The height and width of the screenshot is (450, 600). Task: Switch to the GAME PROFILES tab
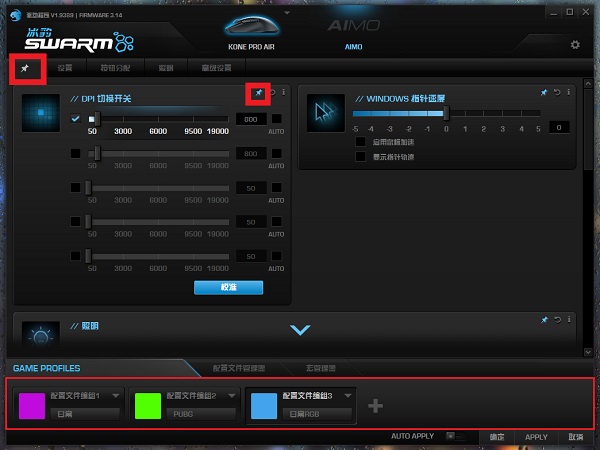pos(47,368)
